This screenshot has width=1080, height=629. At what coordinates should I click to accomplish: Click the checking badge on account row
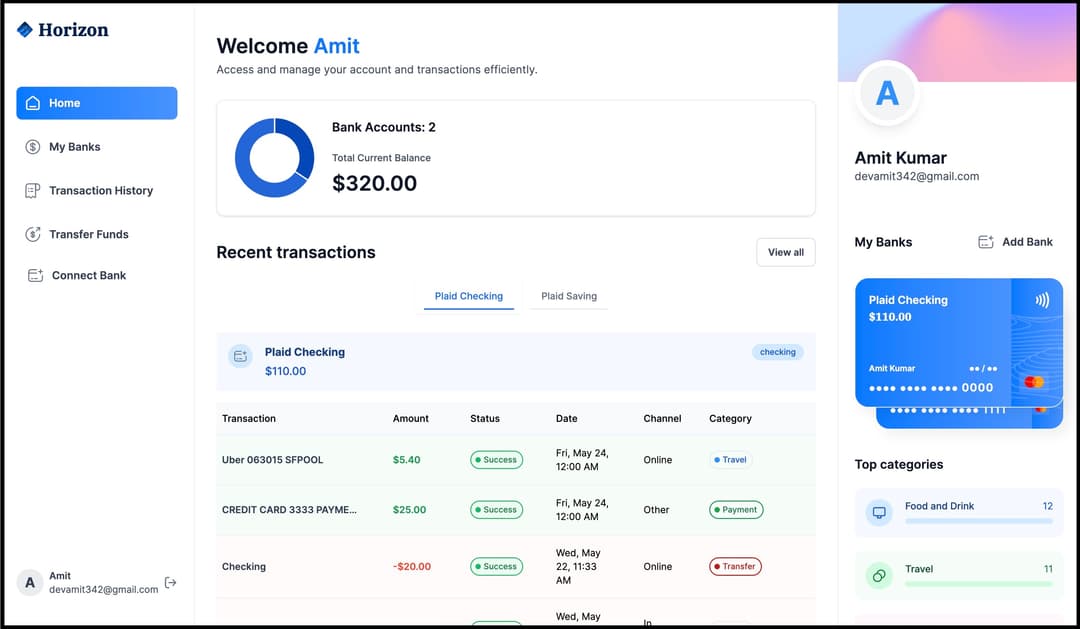click(x=778, y=352)
